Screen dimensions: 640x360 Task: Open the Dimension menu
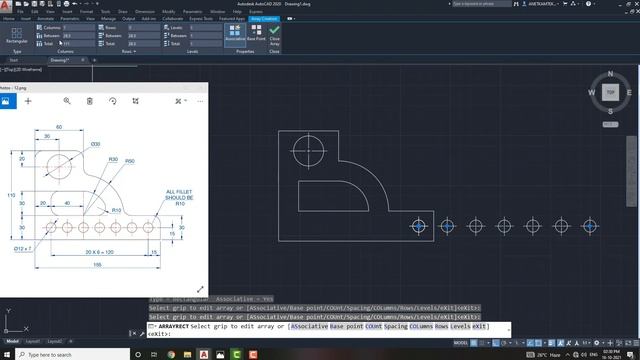[144, 11]
